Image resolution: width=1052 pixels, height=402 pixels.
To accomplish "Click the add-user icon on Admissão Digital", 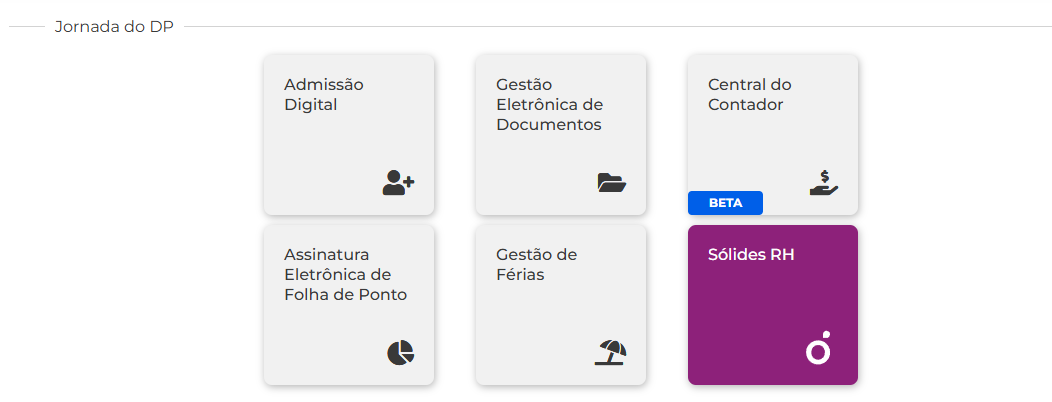I will (x=399, y=183).
